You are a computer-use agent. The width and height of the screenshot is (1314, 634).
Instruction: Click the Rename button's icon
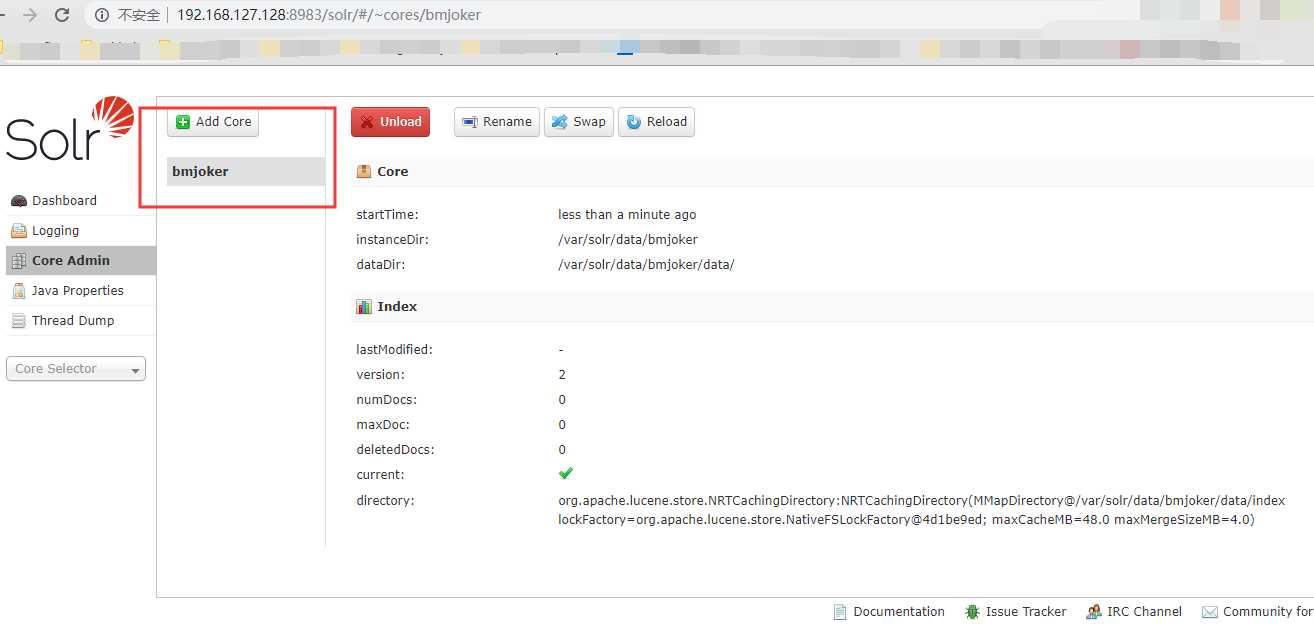click(470, 122)
